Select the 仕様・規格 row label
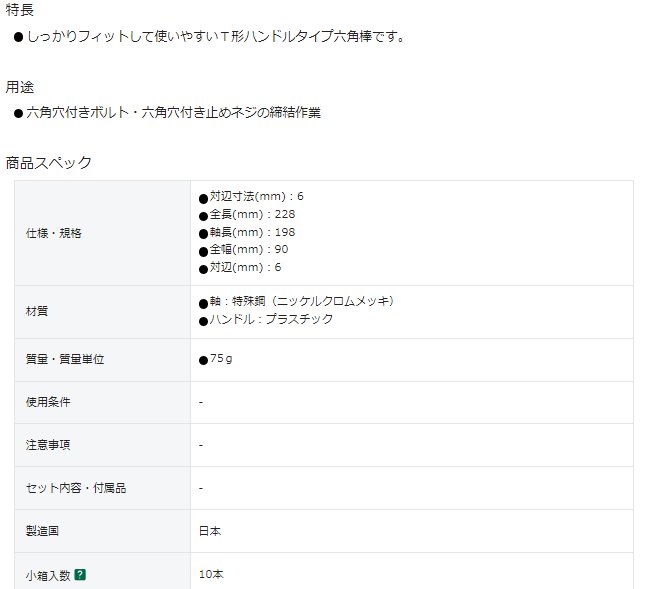Image resolution: width=662 pixels, height=589 pixels. [54, 233]
